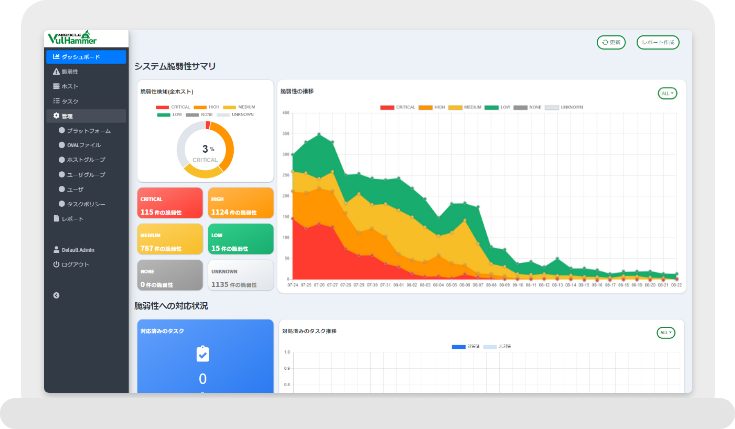Open the dropdown on the completed tasks chart

pos(666,332)
